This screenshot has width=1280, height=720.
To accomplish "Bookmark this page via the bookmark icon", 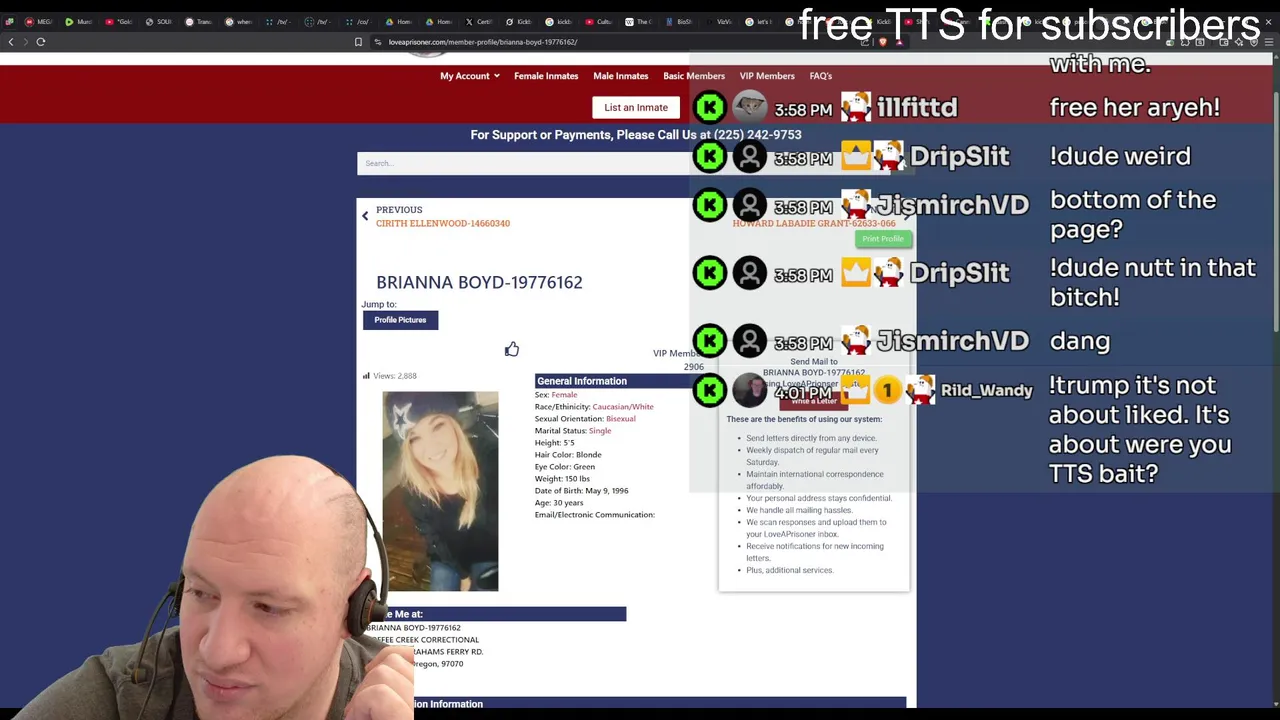I will click(x=358, y=42).
